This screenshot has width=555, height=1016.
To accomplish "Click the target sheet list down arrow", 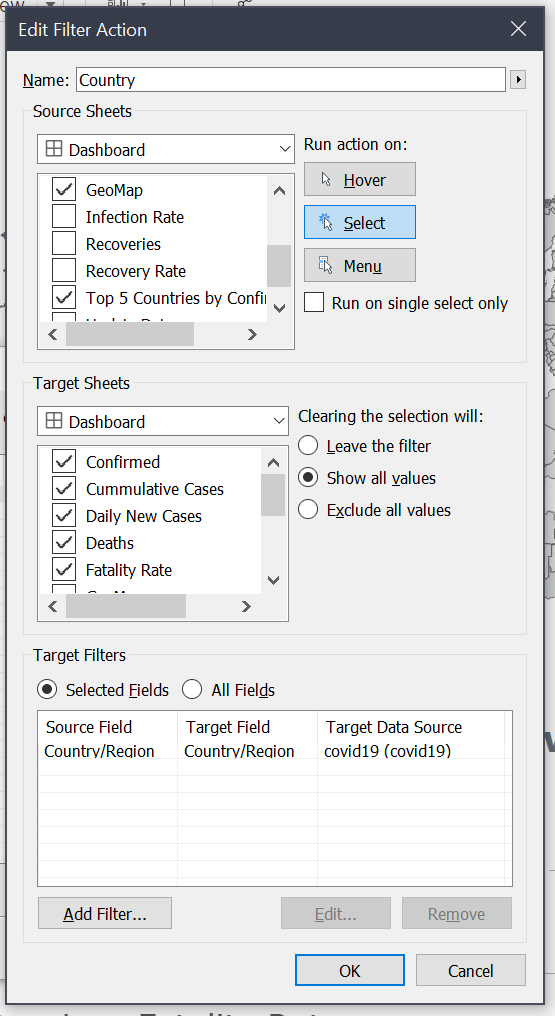I will [x=273, y=580].
